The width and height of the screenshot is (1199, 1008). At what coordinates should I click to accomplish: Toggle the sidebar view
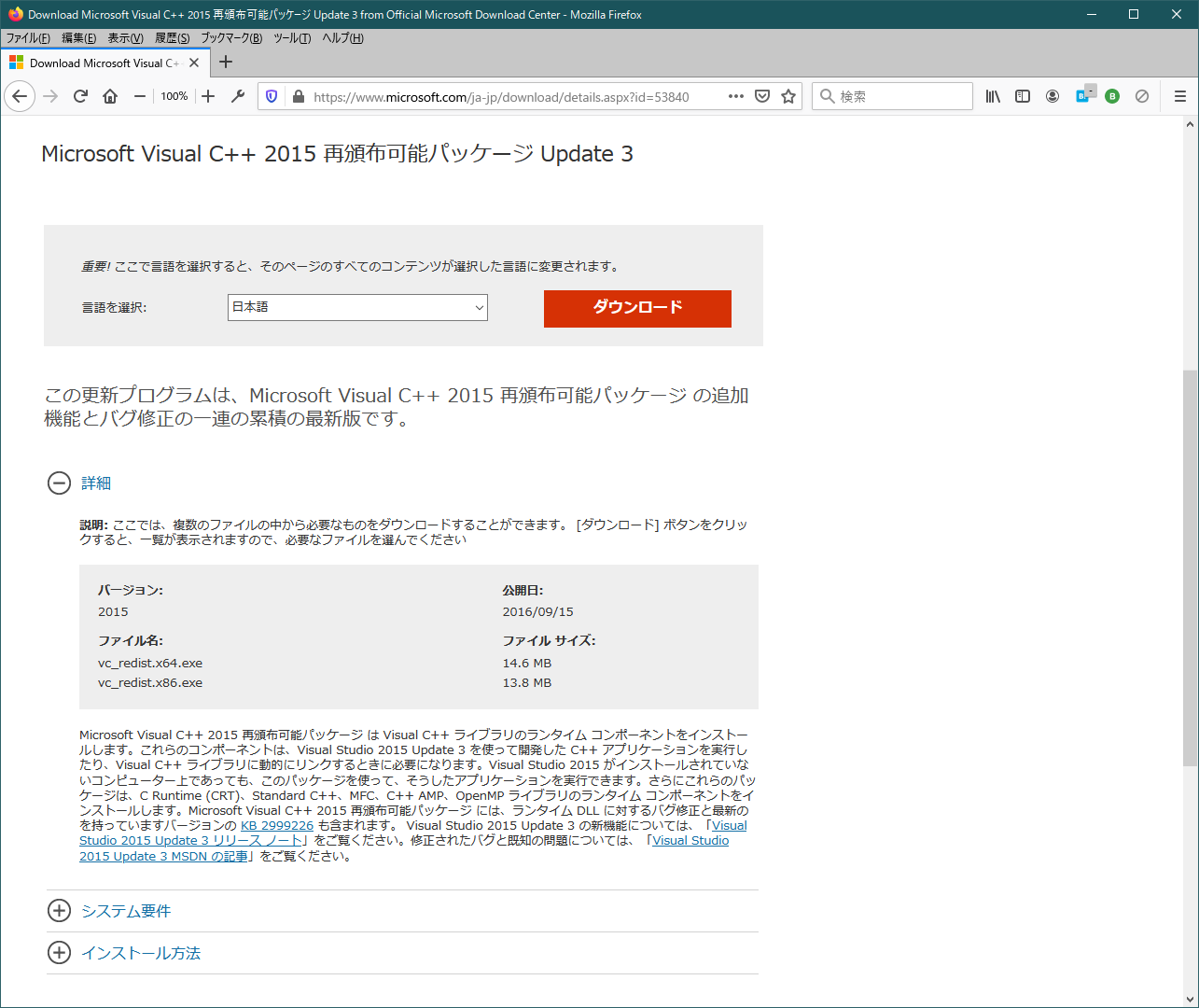pos(1023,96)
